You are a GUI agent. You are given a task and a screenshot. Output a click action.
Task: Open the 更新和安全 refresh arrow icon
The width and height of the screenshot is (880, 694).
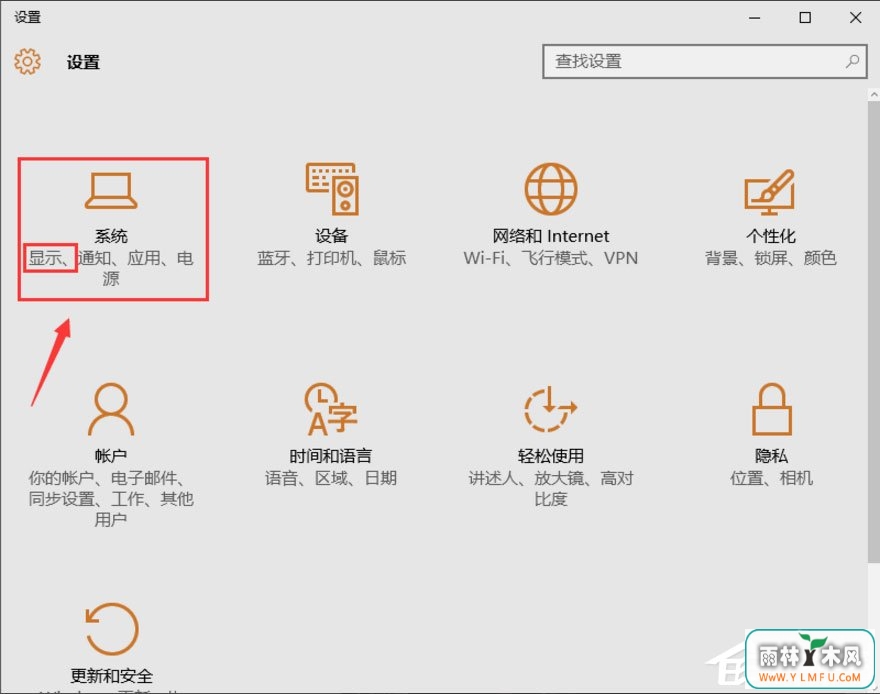click(111, 629)
